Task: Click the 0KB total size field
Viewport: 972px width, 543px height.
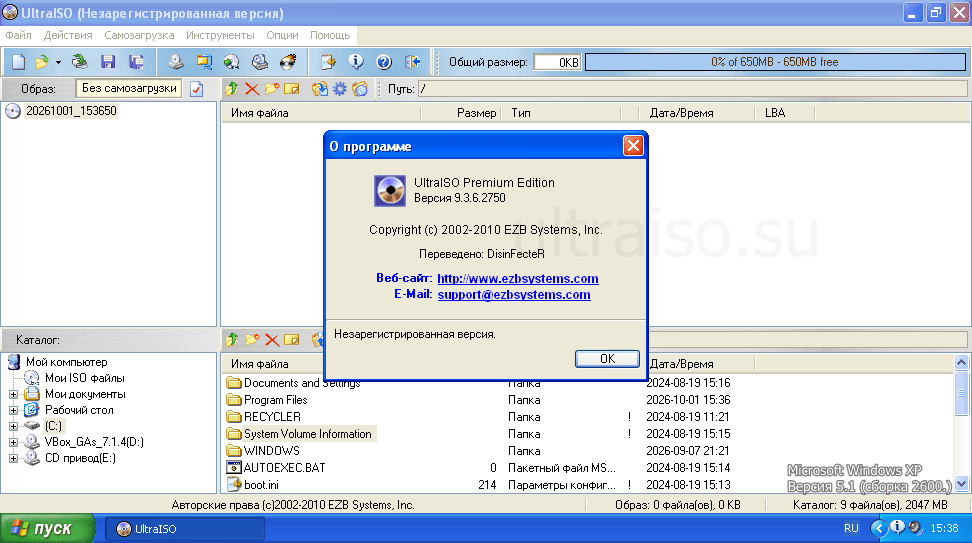Action: point(557,62)
